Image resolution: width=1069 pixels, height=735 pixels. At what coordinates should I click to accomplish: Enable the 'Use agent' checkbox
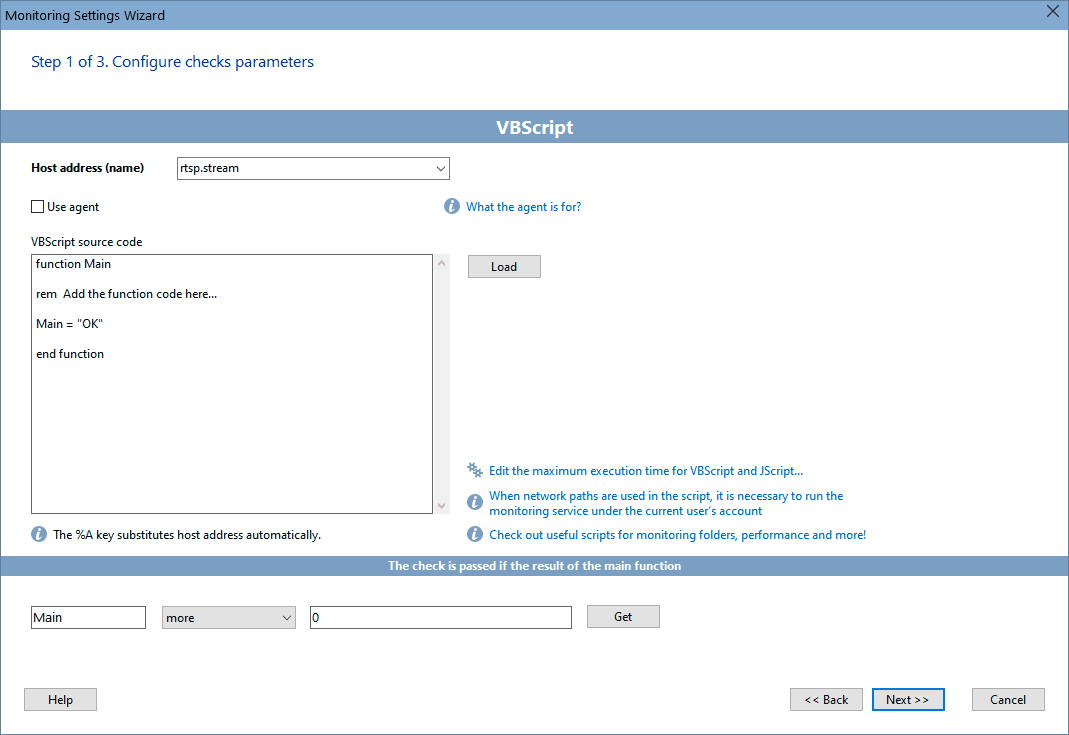pyautogui.click(x=36, y=206)
